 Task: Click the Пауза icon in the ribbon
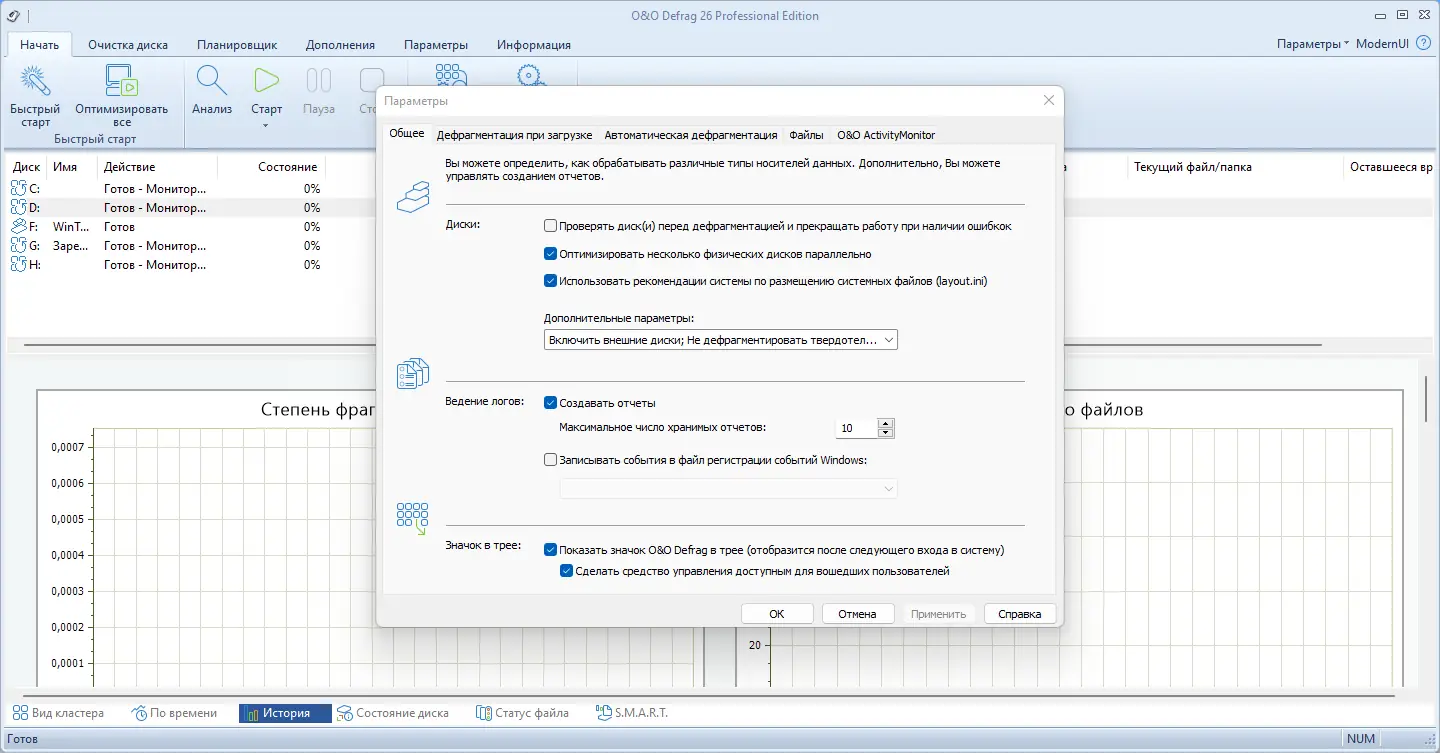pyautogui.click(x=319, y=81)
